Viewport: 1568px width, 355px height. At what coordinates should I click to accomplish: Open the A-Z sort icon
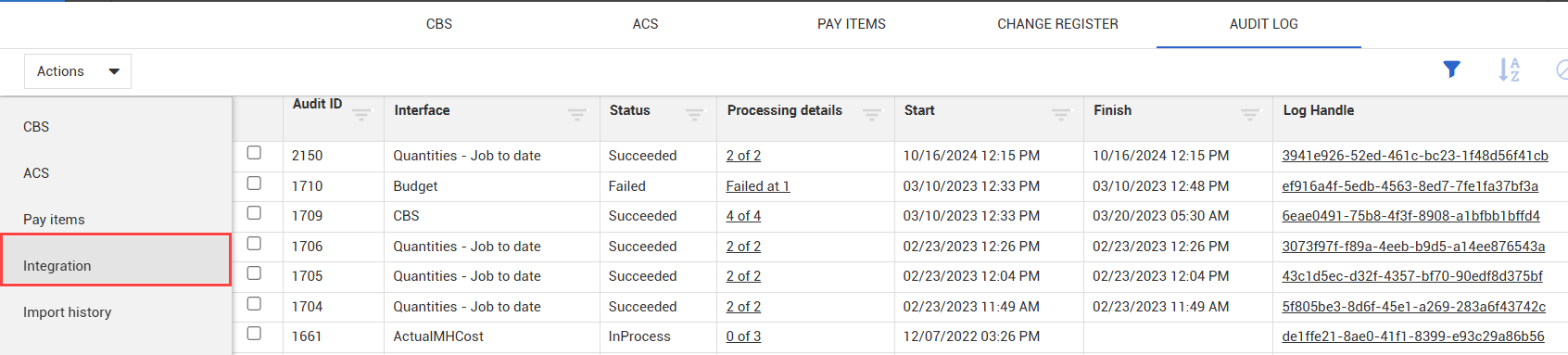[x=1509, y=70]
